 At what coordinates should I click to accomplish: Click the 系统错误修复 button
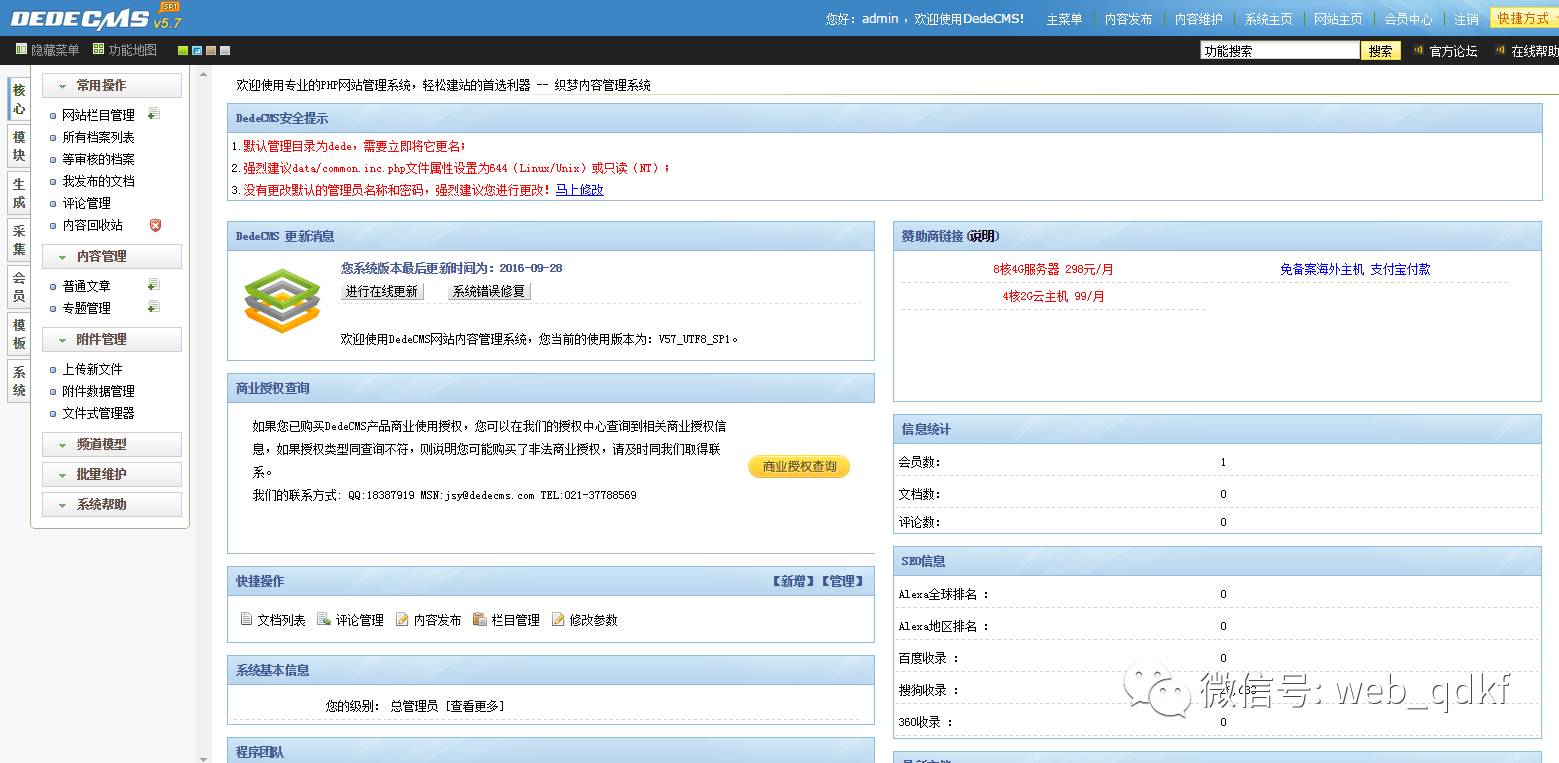pyautogui.click(x=489, y=291)
